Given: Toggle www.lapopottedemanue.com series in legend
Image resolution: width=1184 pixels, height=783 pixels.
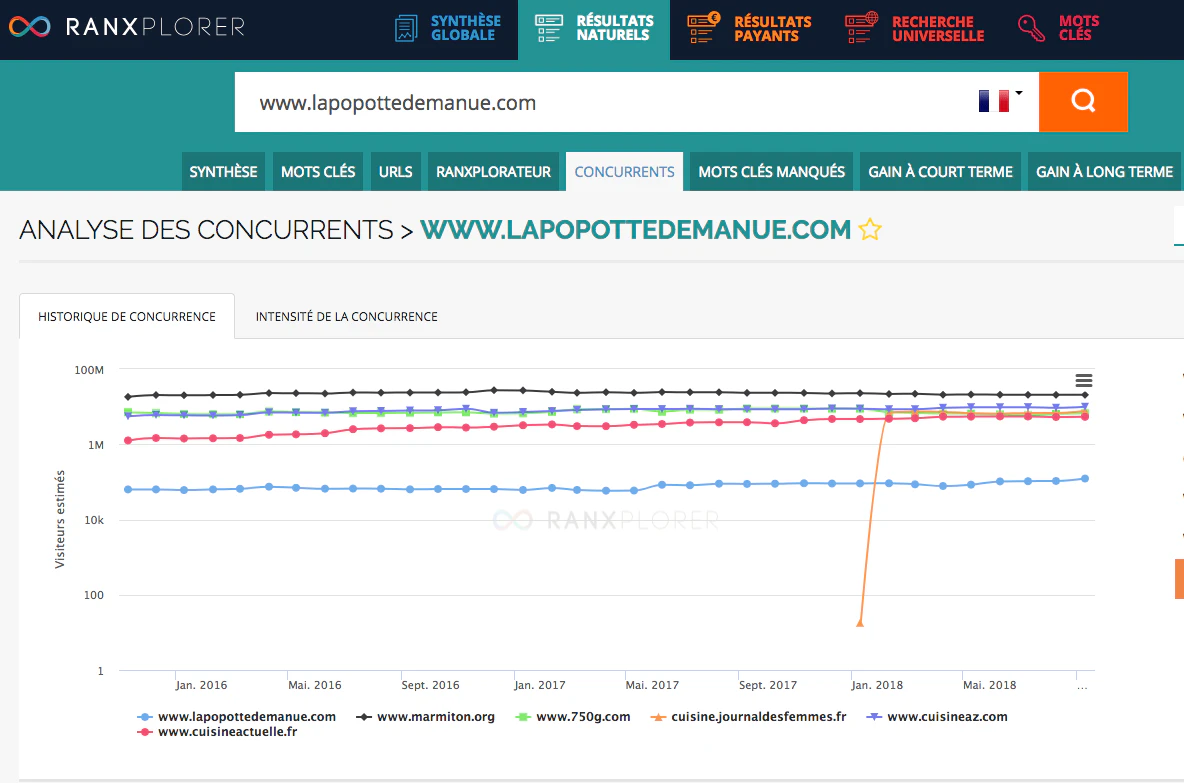Looking at the screenshot, I should (236, 717).
